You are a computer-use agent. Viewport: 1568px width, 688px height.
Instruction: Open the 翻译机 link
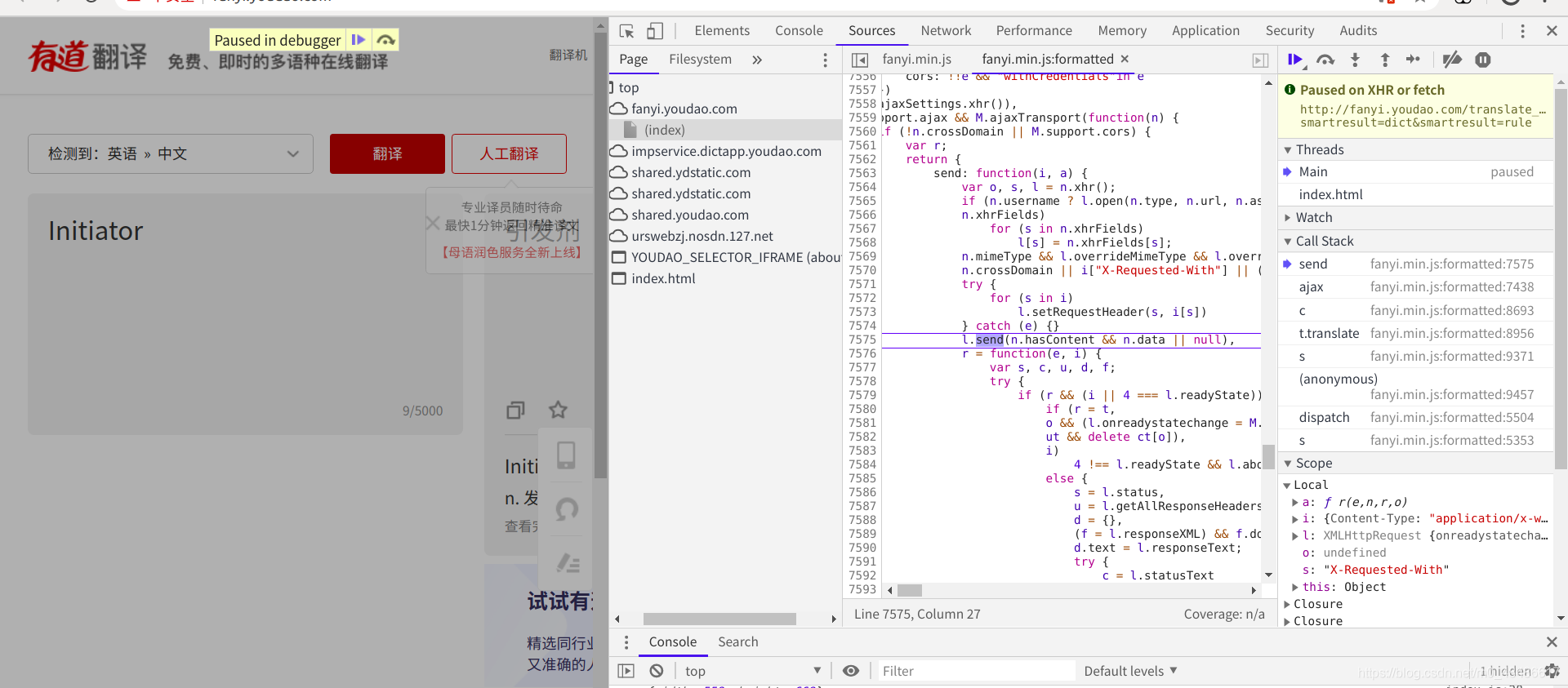(x=568, y=55)
